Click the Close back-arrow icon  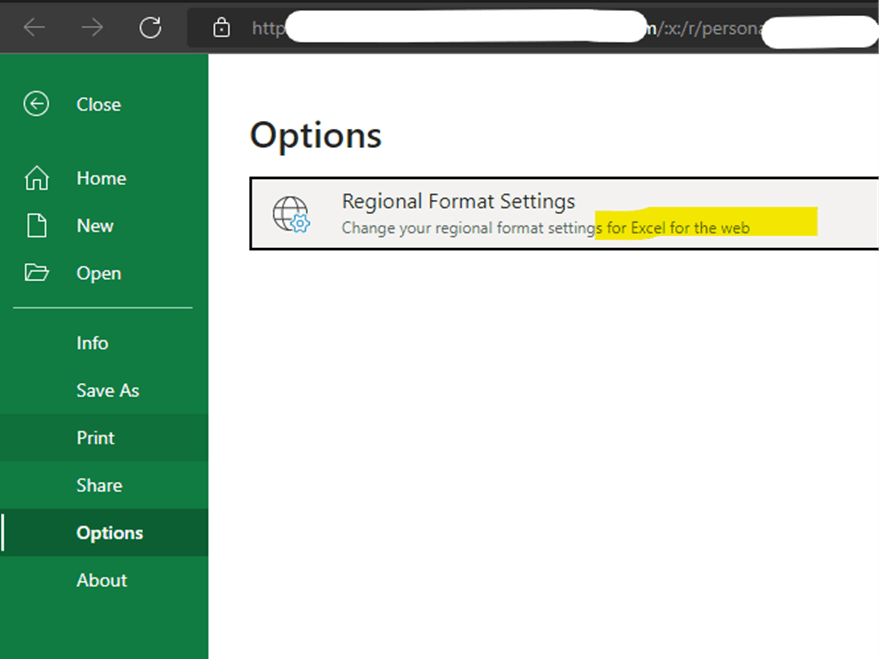coord(36,104)
